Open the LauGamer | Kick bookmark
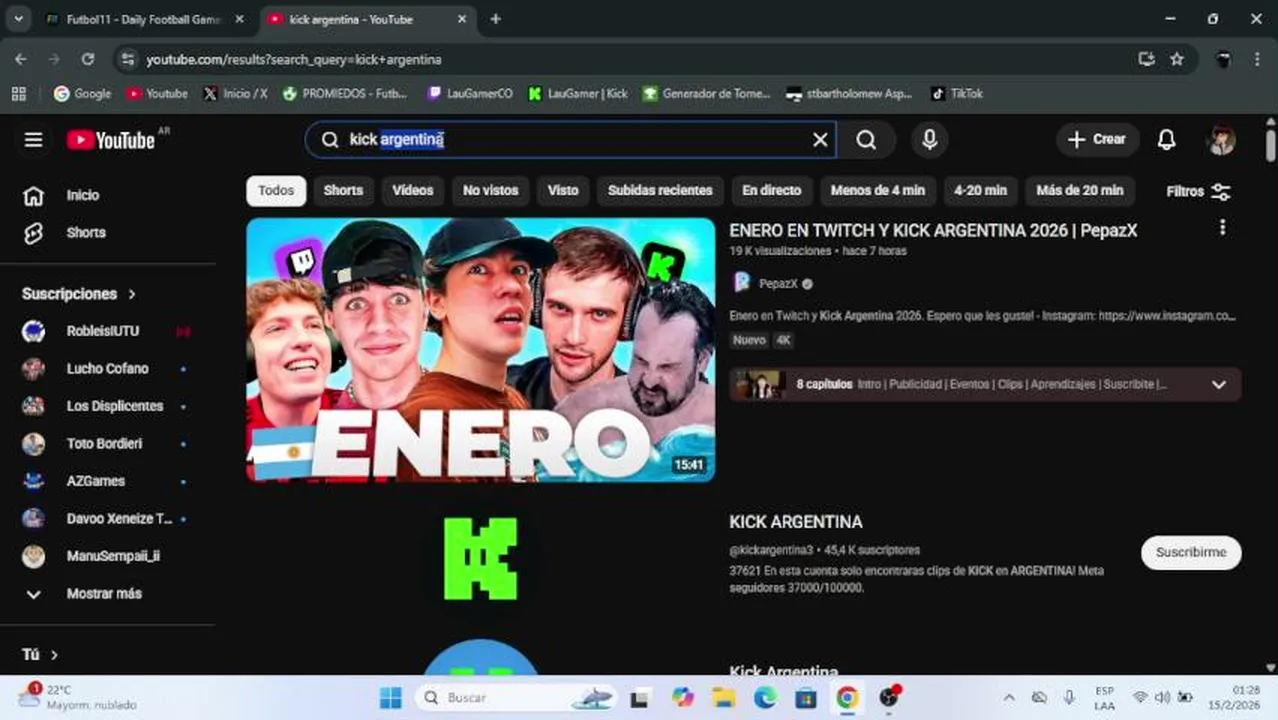1278x720 pixels. (578, 93)
